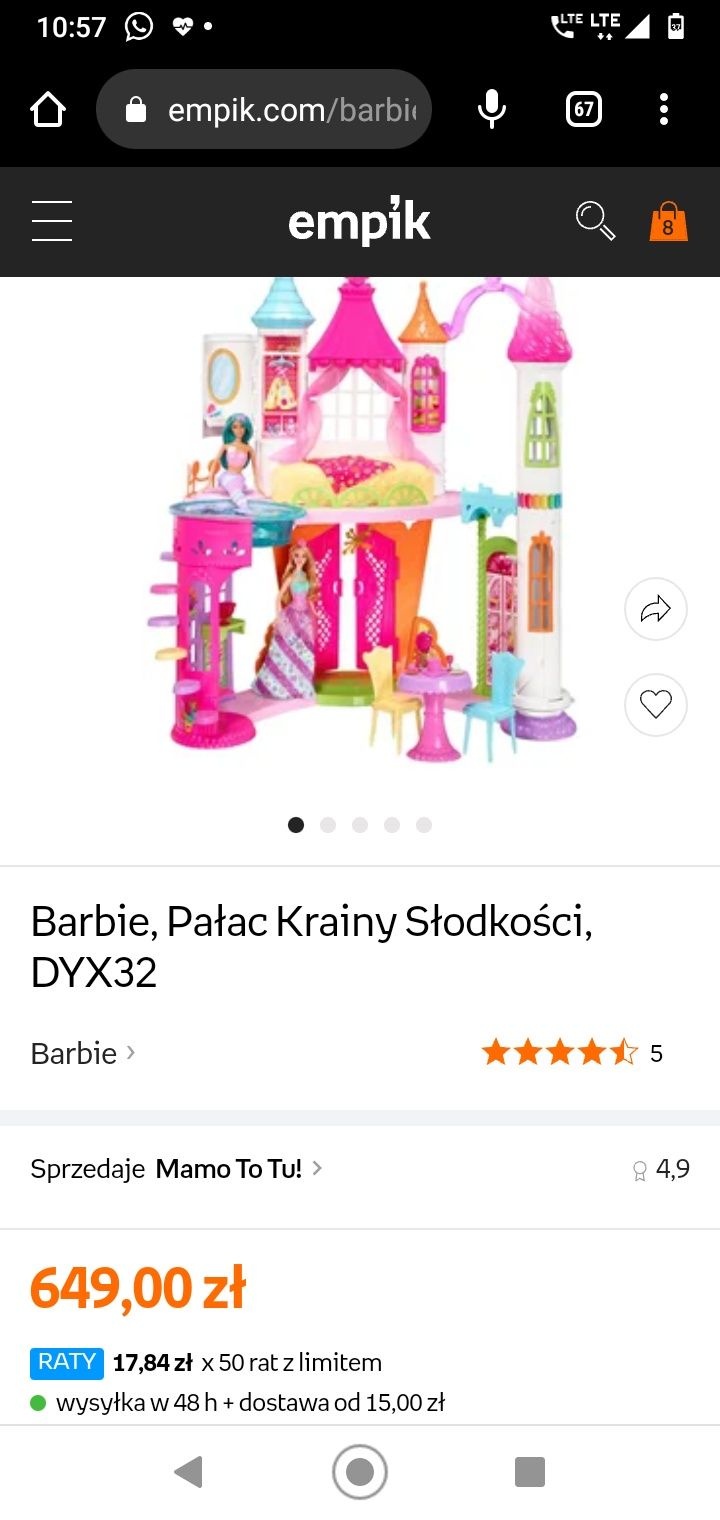
Task: Tap the search magnifier icon
Action: pos(595,221)
